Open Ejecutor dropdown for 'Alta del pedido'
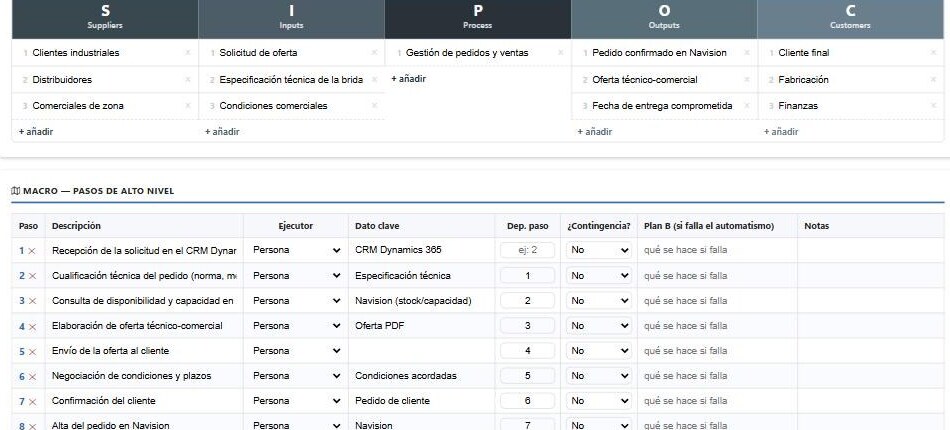 pos(296,425)
